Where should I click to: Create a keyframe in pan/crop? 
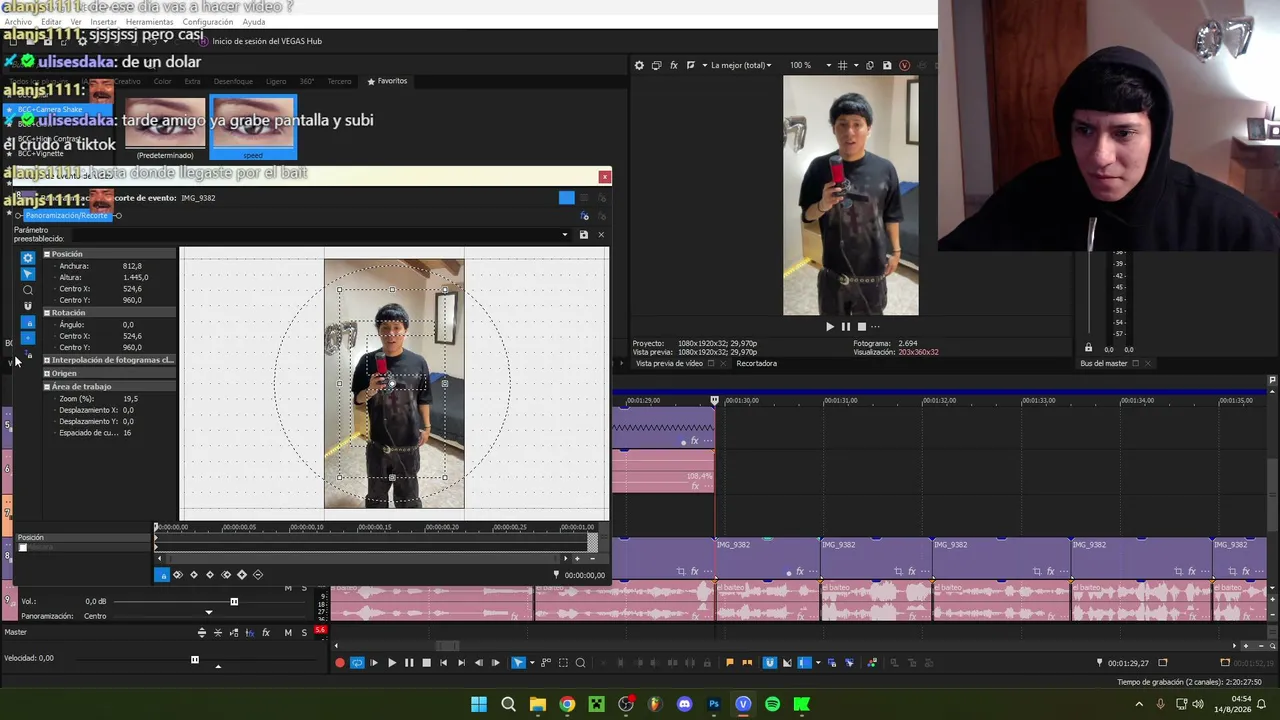click(x=242, y=575)
